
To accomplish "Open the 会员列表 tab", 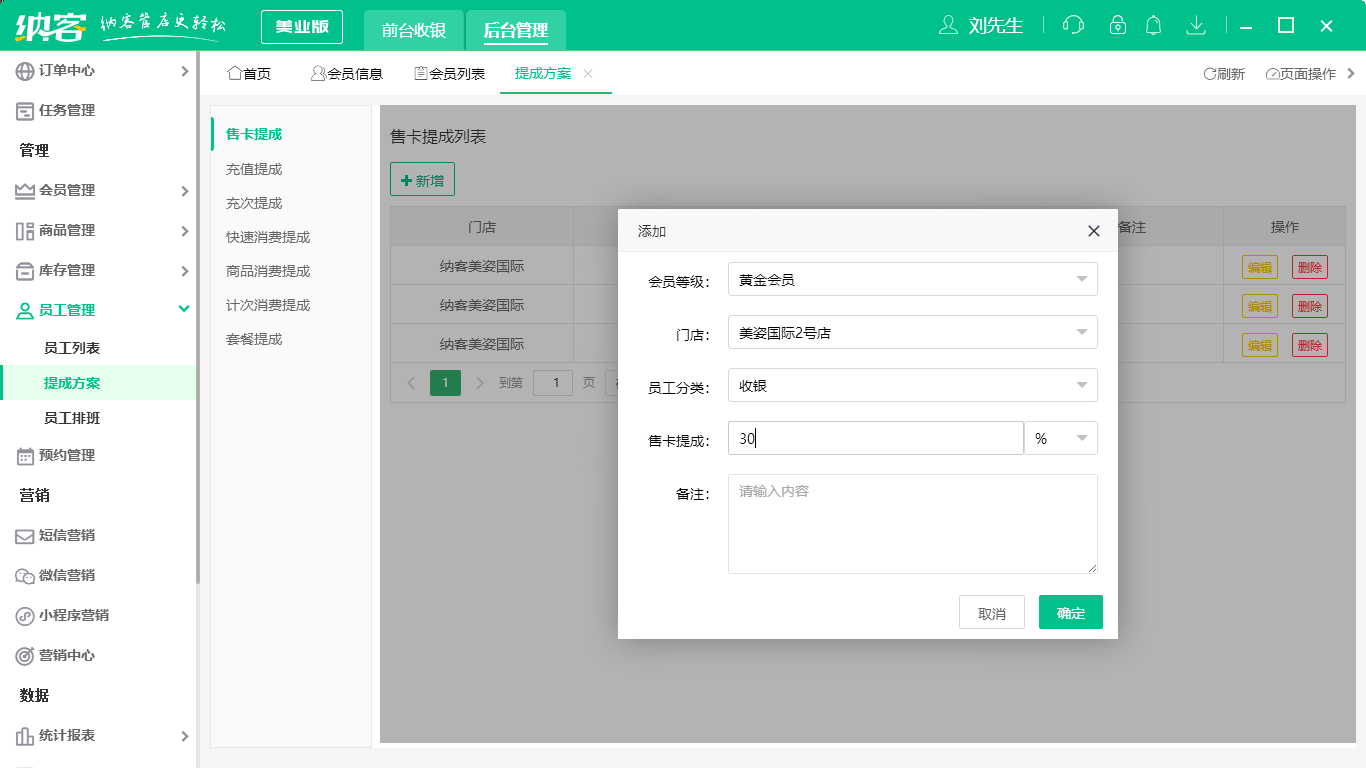I will 449,74.
